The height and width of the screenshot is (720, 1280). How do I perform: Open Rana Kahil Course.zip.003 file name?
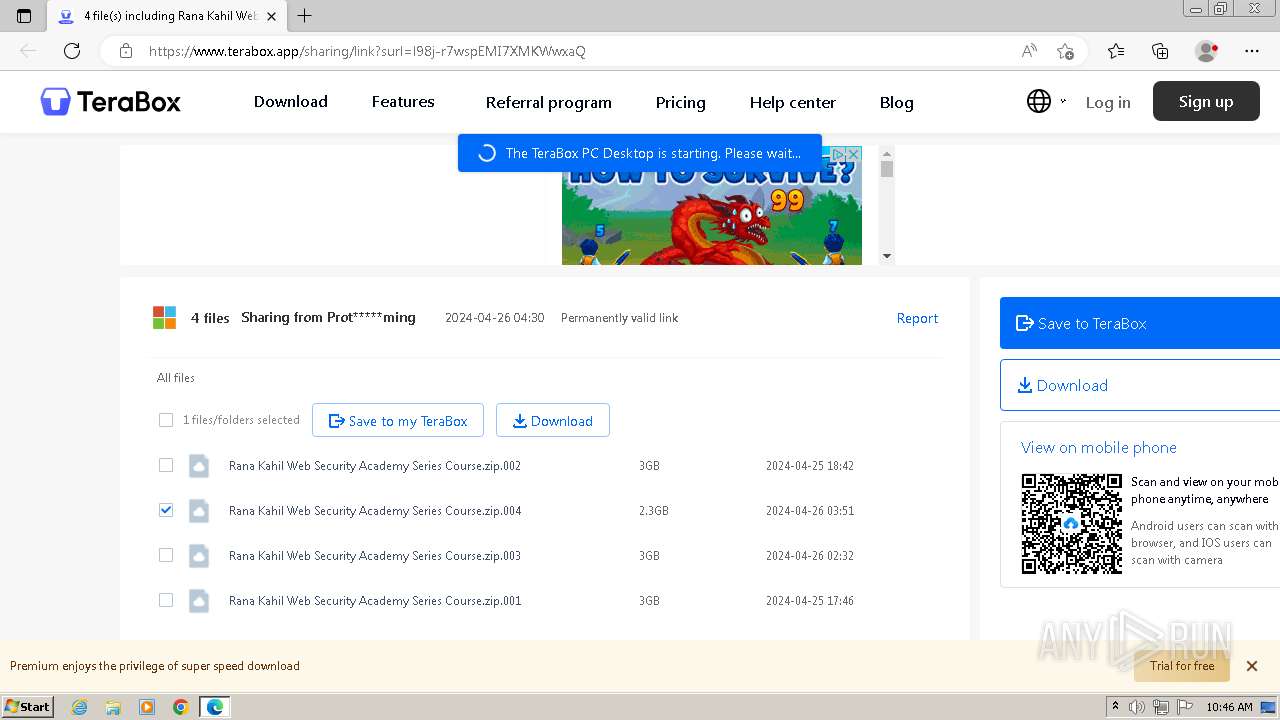(375, 556)
